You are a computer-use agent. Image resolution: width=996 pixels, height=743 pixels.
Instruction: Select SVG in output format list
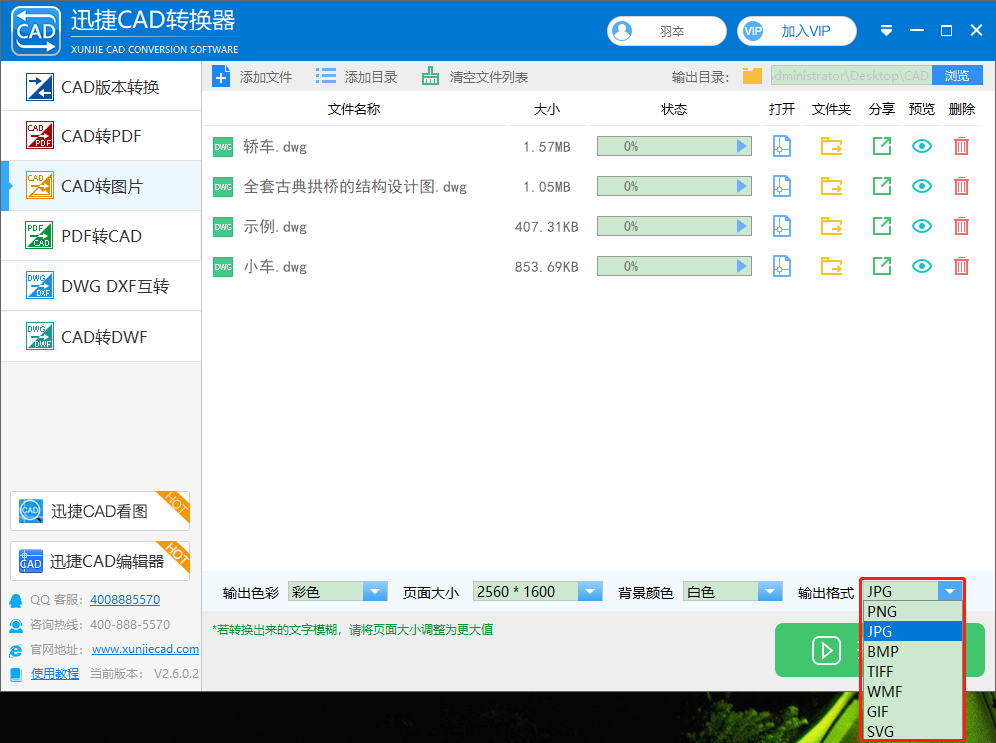point(913,732)
